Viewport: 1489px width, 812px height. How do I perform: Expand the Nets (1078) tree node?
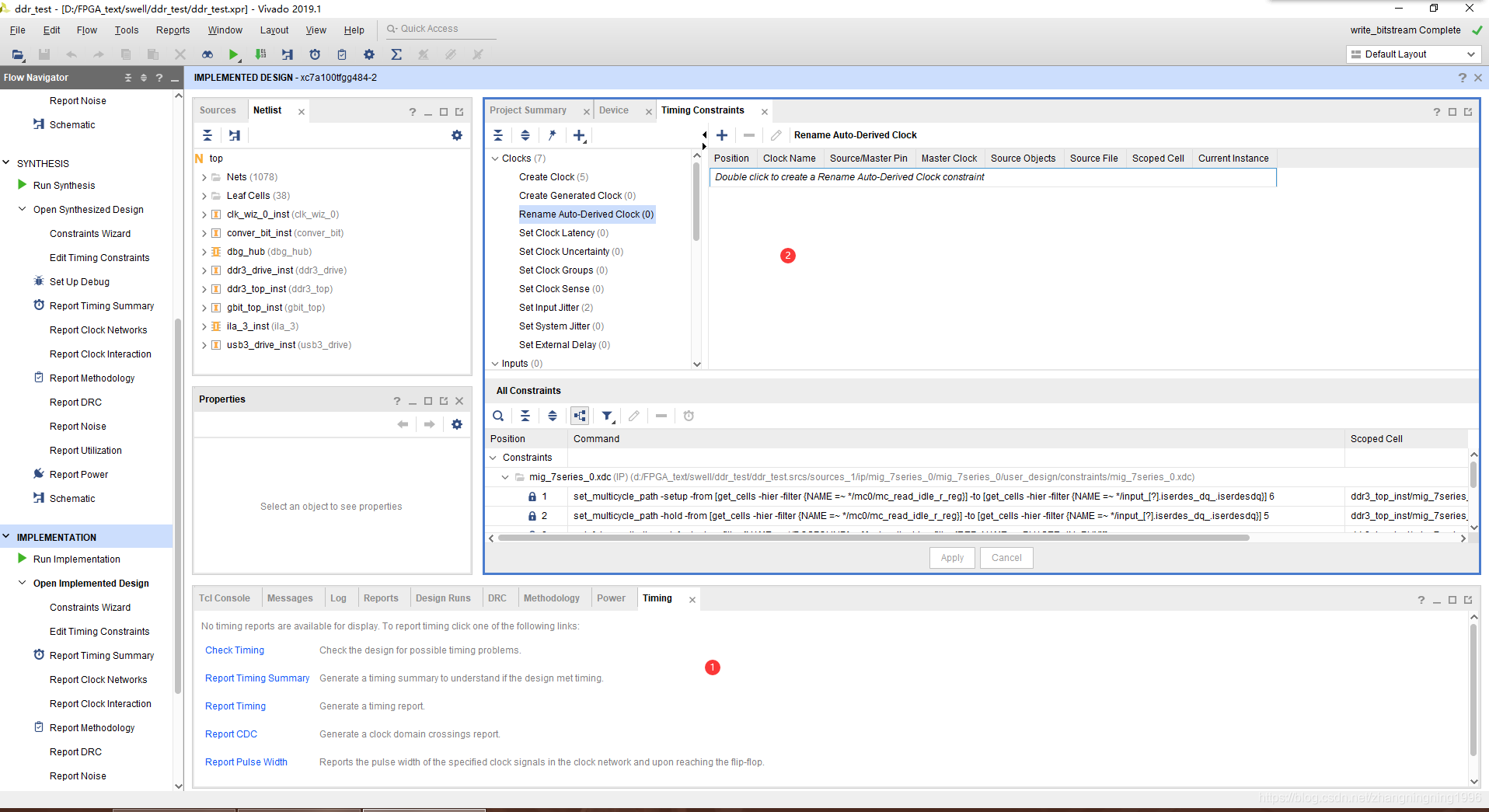[204, 177]
